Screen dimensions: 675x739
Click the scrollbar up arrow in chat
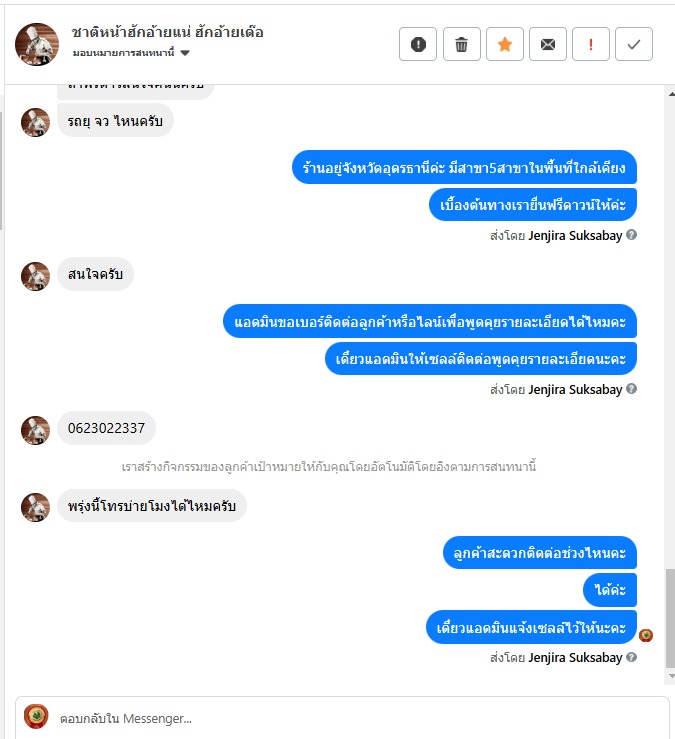tap(671, 94)
